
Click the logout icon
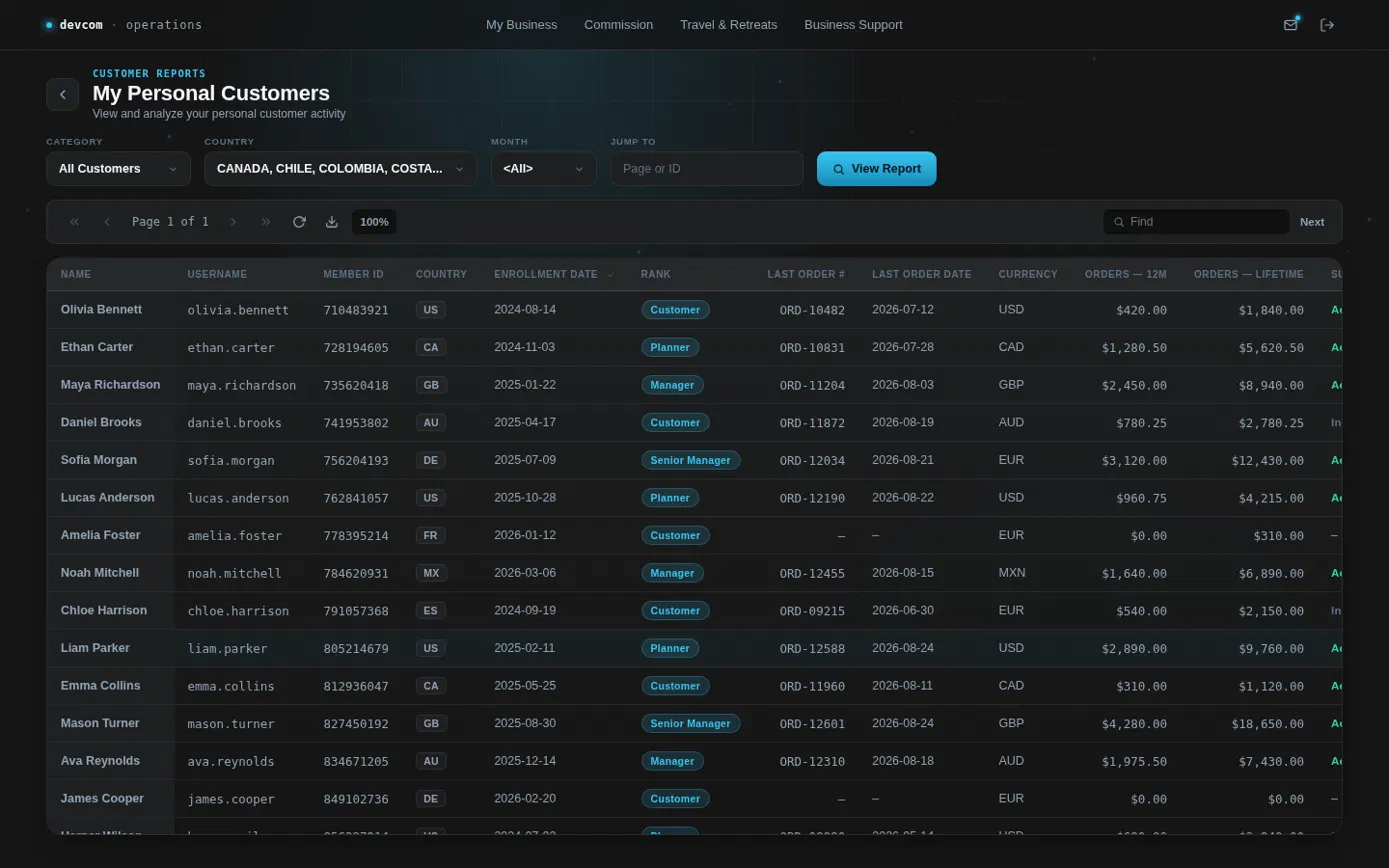(x=1327, y=25)
